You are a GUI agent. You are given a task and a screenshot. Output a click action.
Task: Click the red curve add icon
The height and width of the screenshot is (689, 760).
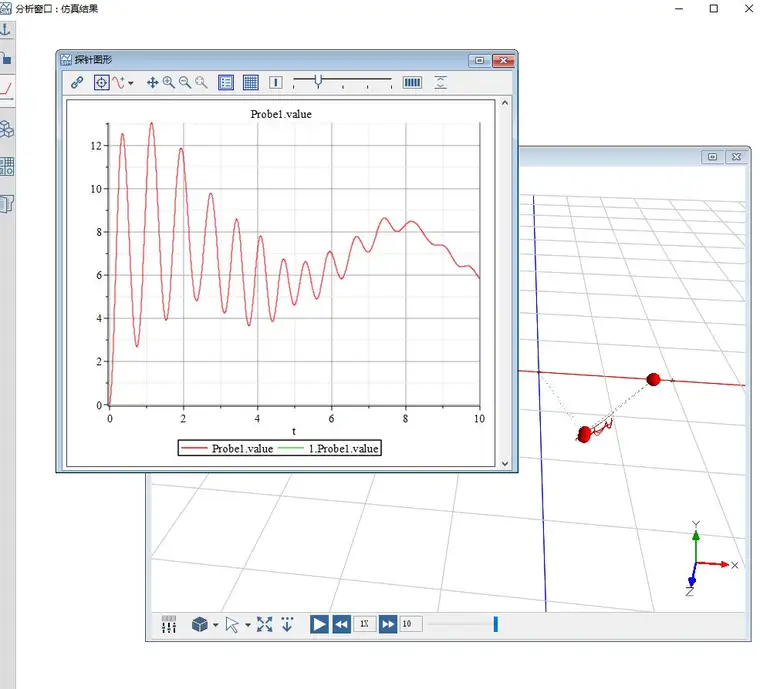pos(119,82)
